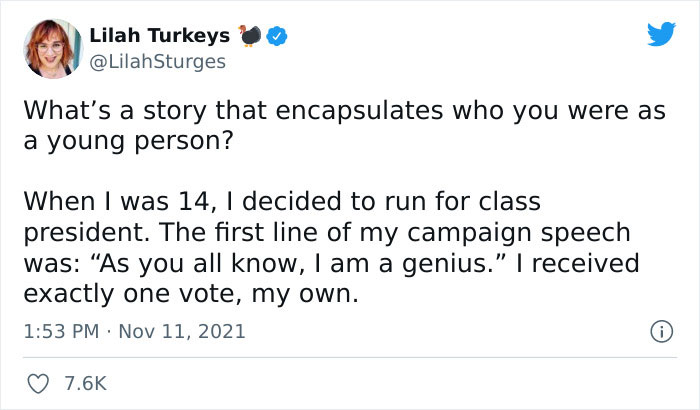700x410 pixels.
Task: Click the question line starting "What's a story"
Action: pos(344,111)
